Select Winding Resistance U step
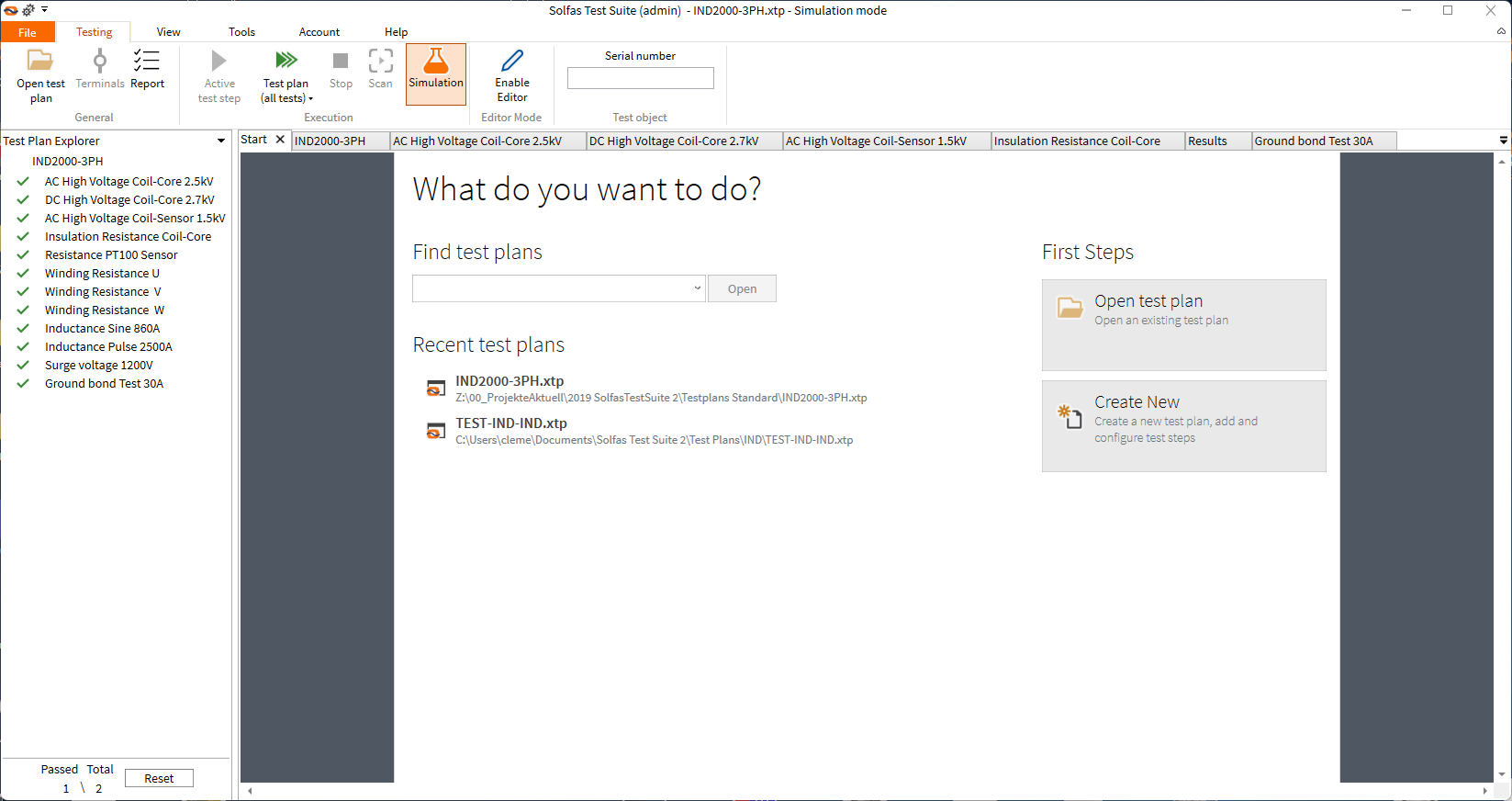Image resolution: width=1512 pixels, height=801 pixels. 102,273
